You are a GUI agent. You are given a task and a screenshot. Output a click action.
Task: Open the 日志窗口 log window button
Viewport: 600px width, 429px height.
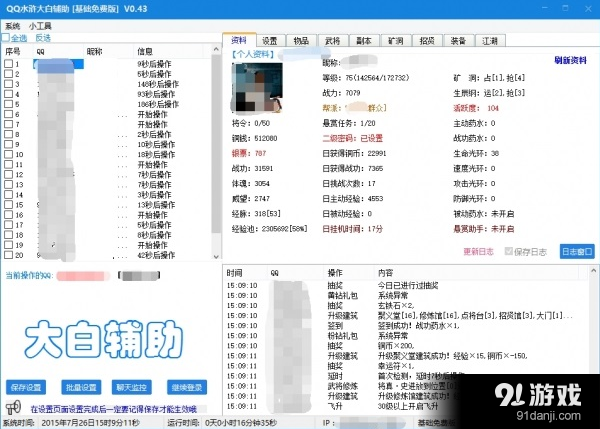577,251
